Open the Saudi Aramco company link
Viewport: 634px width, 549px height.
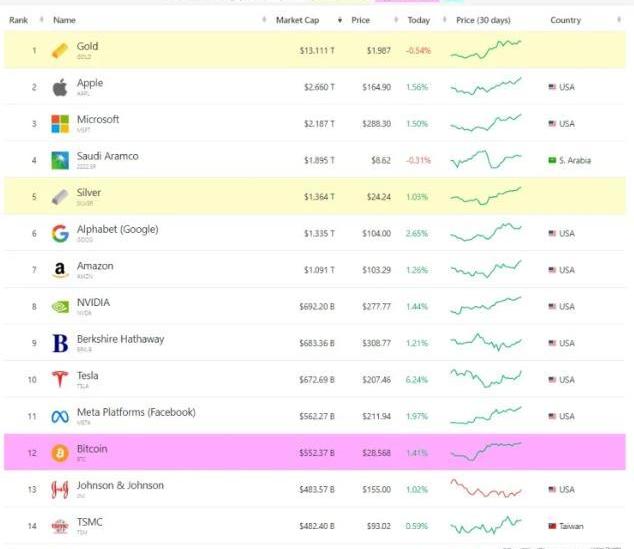(x=108, y=156)
